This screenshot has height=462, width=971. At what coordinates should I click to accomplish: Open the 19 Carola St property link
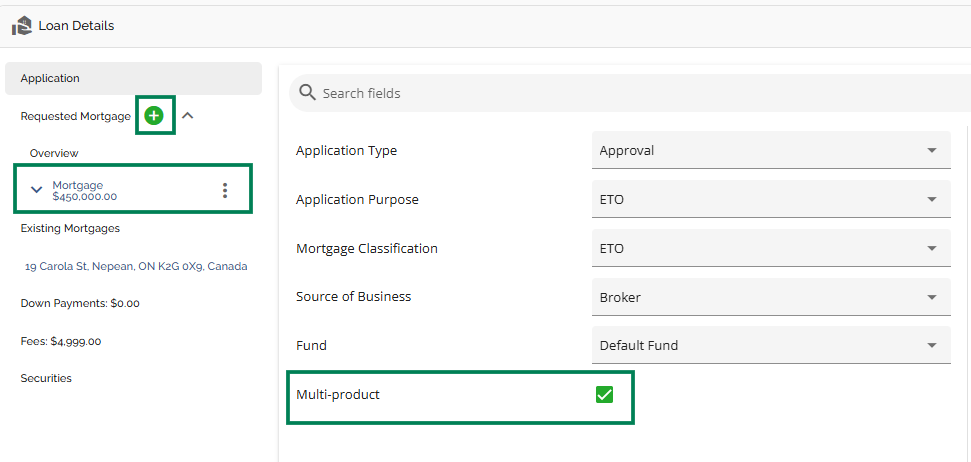click(x=136, y=266)
